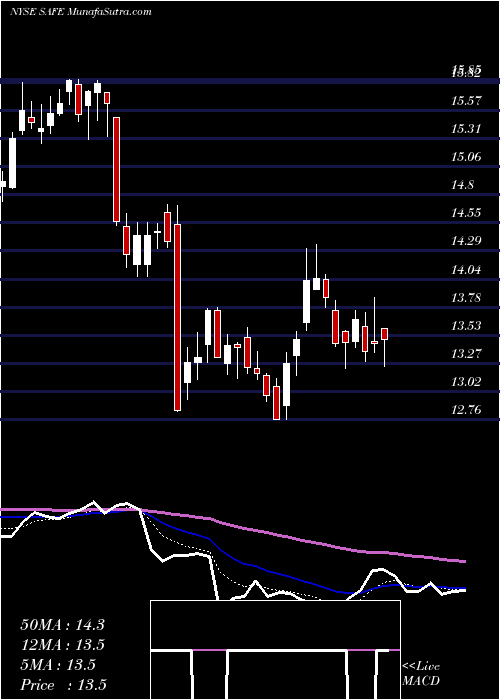Screen dimensions: 500x700
Task: Click the pink 50MA line at its right end
Action: pos(462,561)
